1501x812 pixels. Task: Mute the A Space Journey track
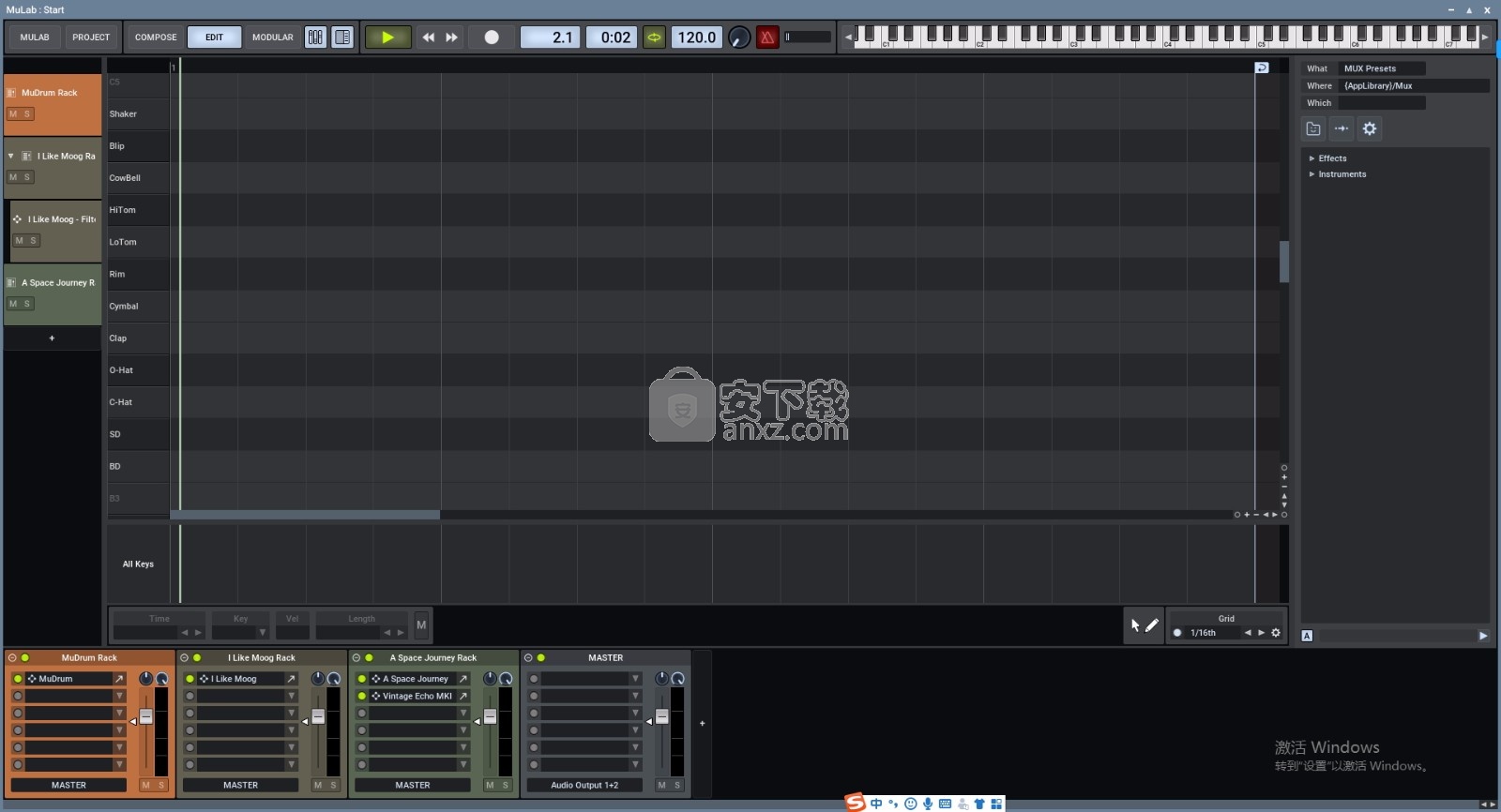point(13,304)
